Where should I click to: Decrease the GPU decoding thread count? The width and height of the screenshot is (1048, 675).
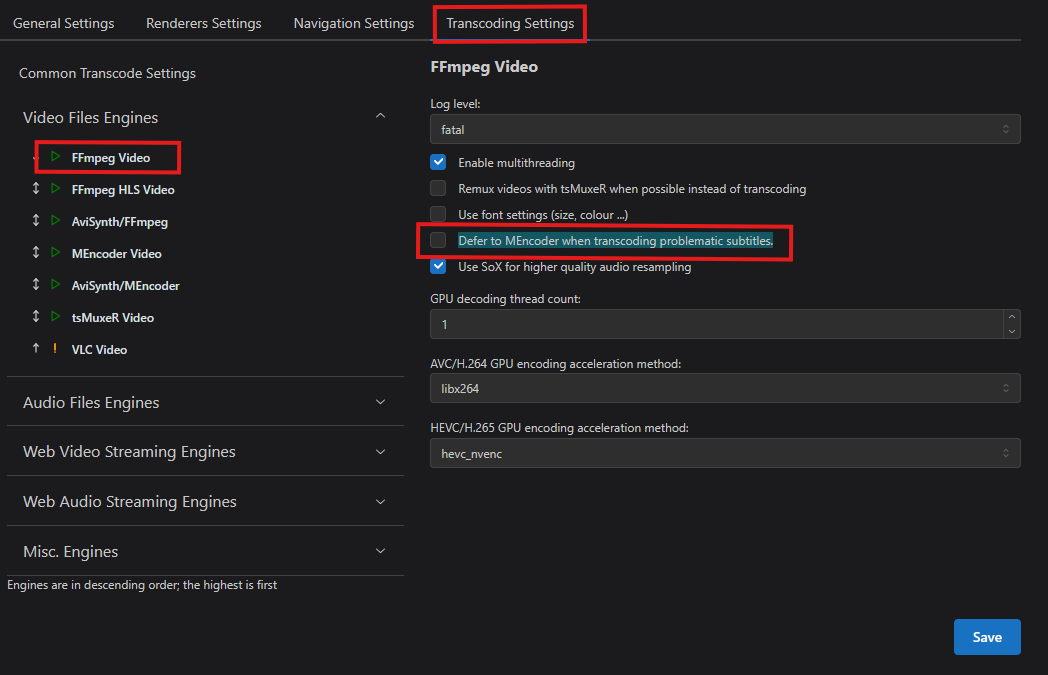pyautogui.click(x=1012, y=331)
